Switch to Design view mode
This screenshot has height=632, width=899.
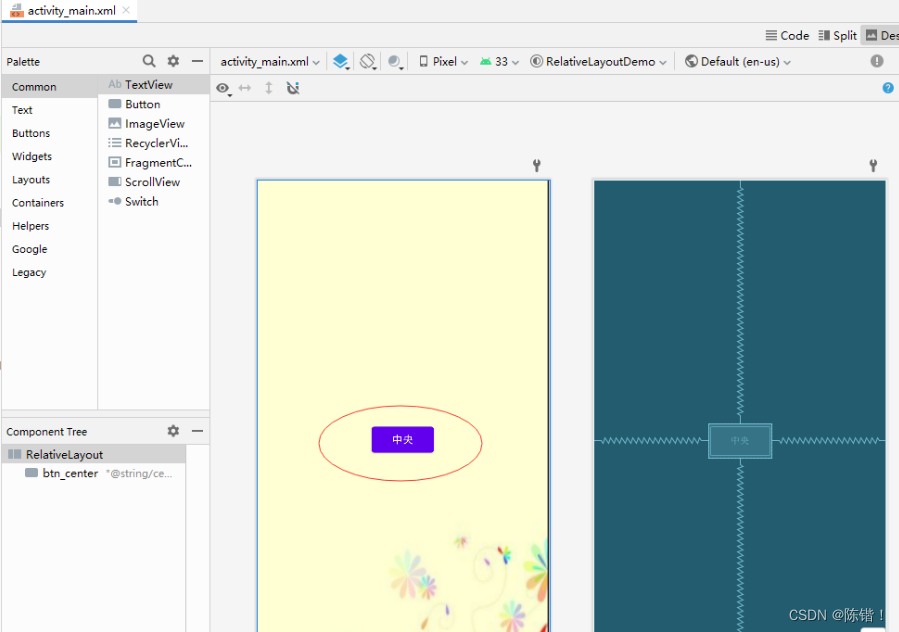point(881,36)
